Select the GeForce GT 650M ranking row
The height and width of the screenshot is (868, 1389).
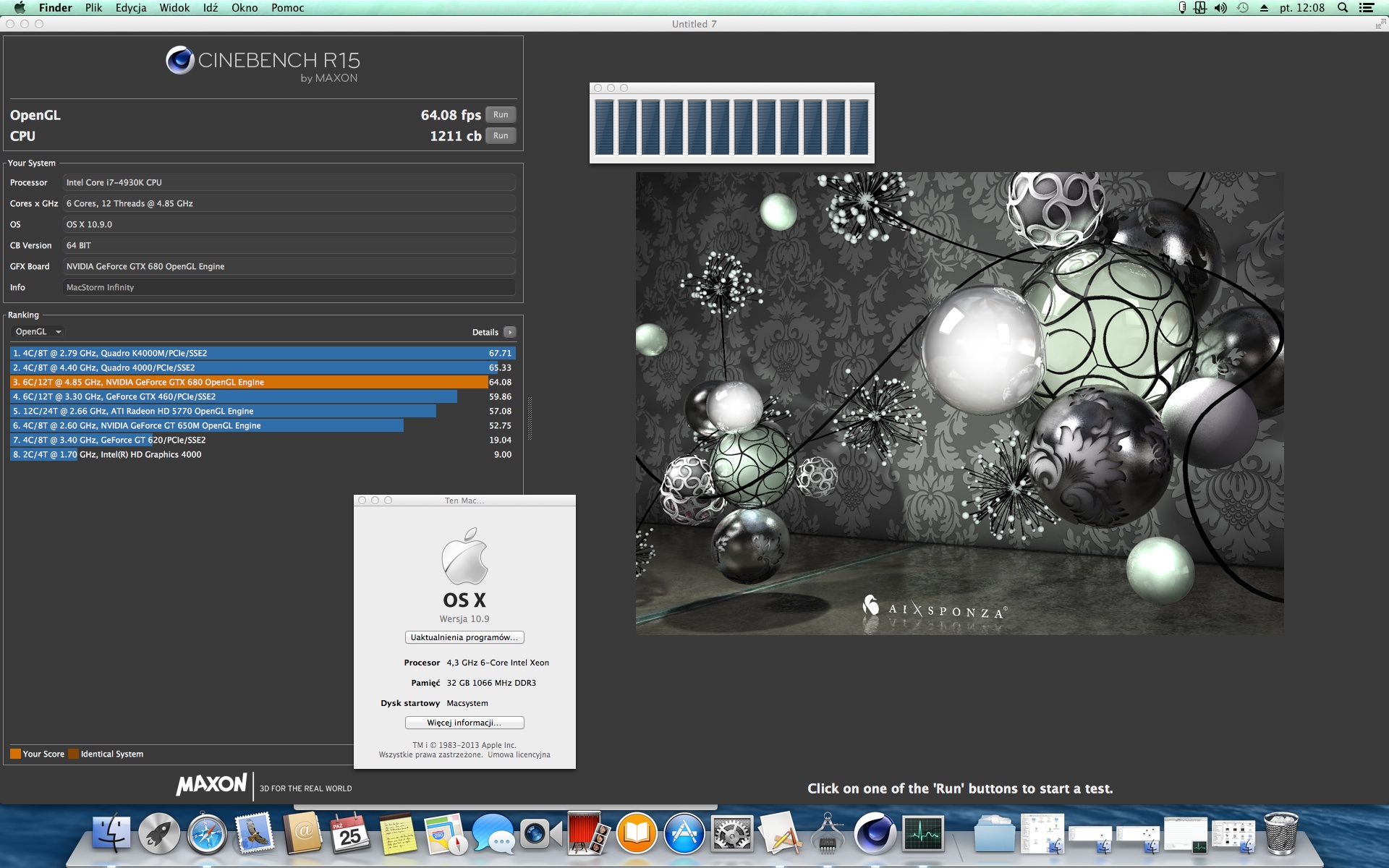pyautogui.click(x=263, y=425)
